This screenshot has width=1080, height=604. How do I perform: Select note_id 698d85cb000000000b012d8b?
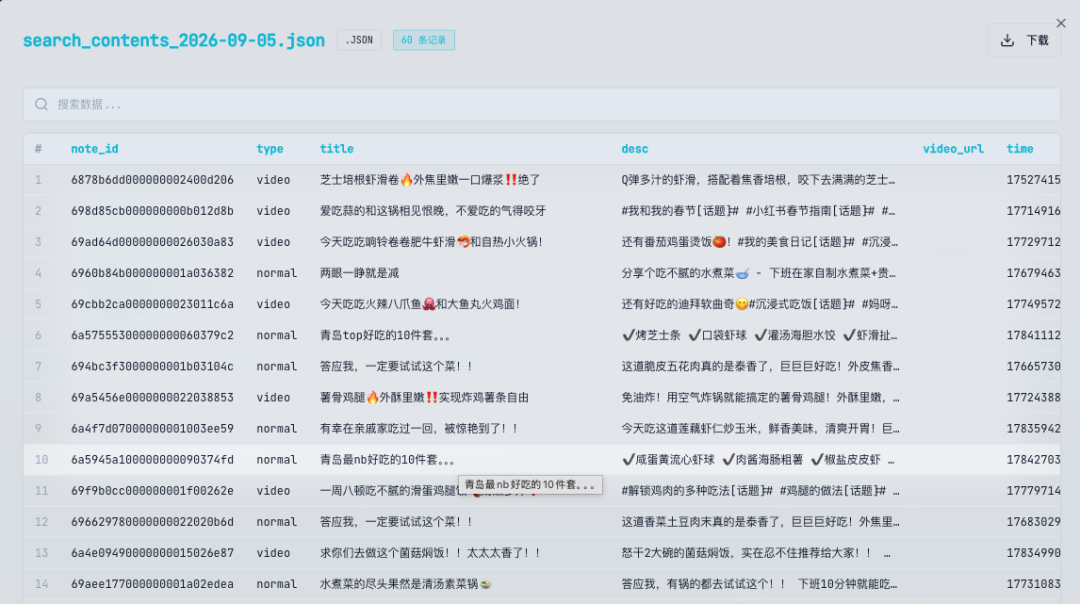tap(152, 211)
